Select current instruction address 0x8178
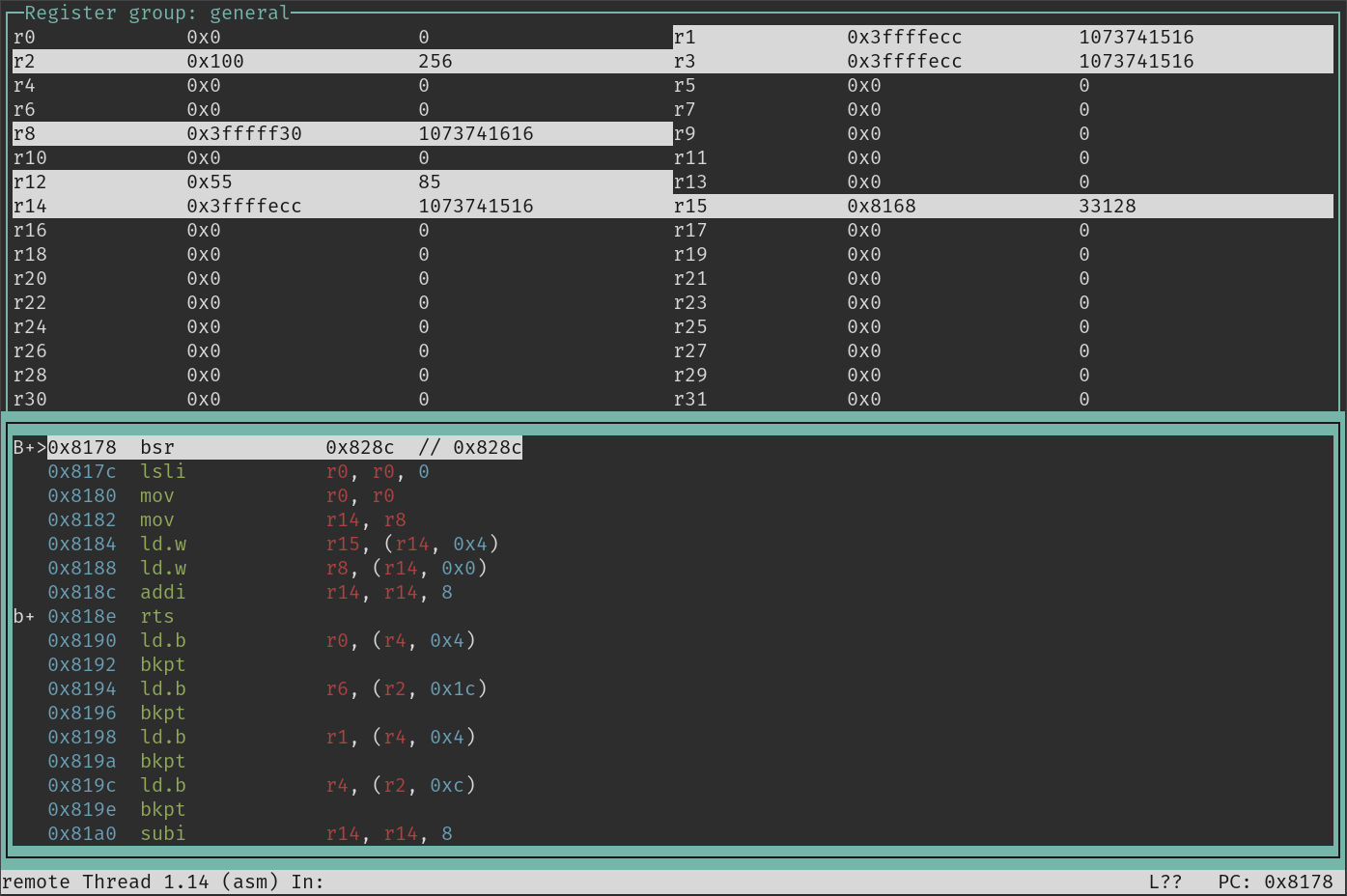1347x896 pixels. [x=82, y=447]
